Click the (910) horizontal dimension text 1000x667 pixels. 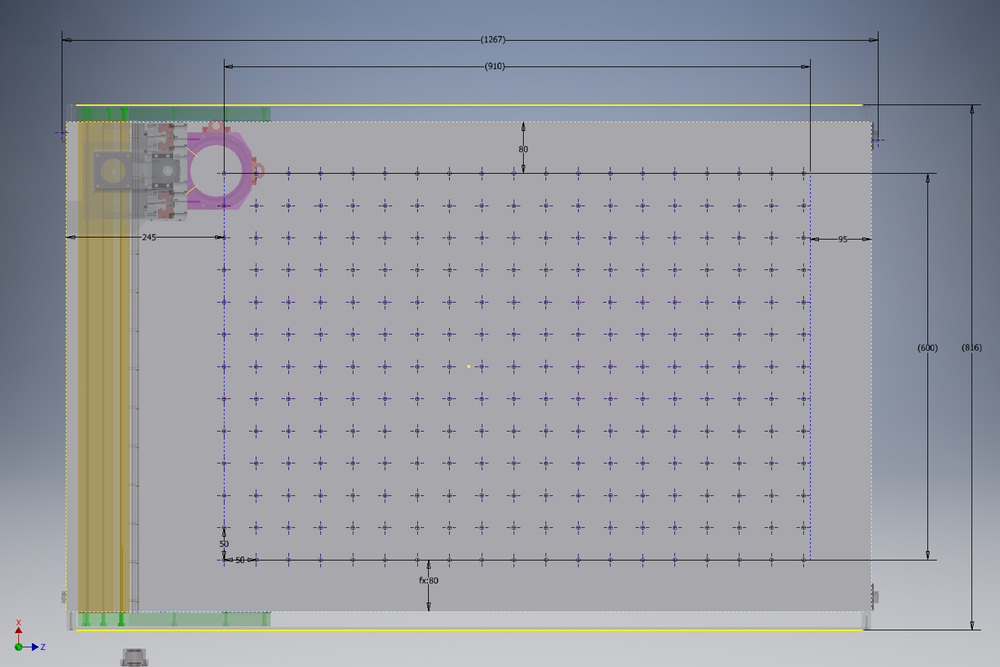[x=494, y=66]
